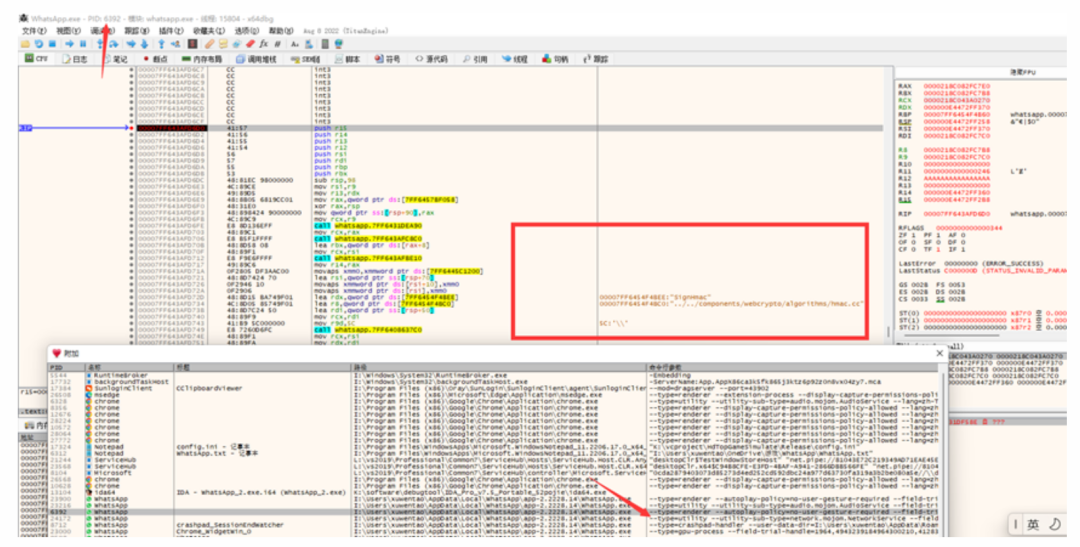The height and width of the screenshot is (547, 1080).
Task: Switch to the 日志 log tab
Action: [74, 59]
